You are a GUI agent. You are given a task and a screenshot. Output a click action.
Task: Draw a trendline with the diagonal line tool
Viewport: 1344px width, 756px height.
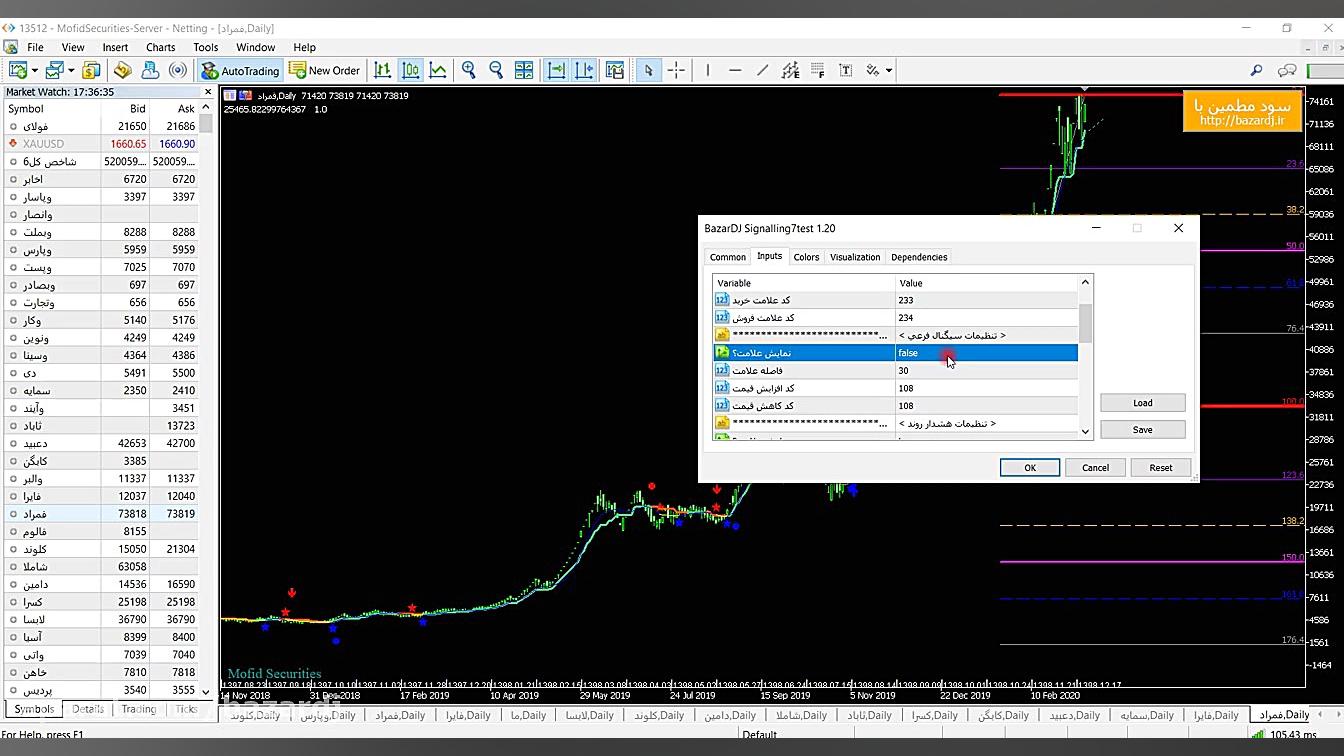pyautogui.click(x=763, y=70)
